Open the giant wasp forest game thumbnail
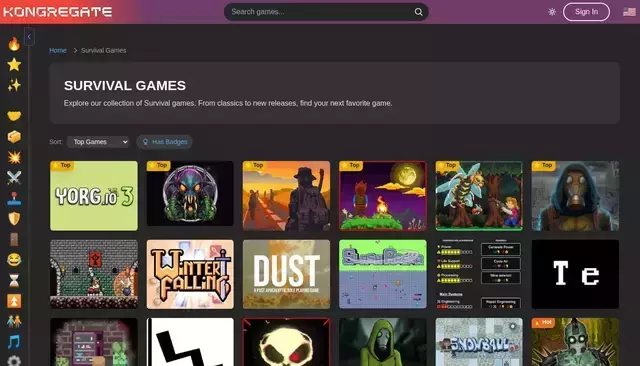Image resolution: width=640 pixels, height=366 pixels. coord(479,196)
